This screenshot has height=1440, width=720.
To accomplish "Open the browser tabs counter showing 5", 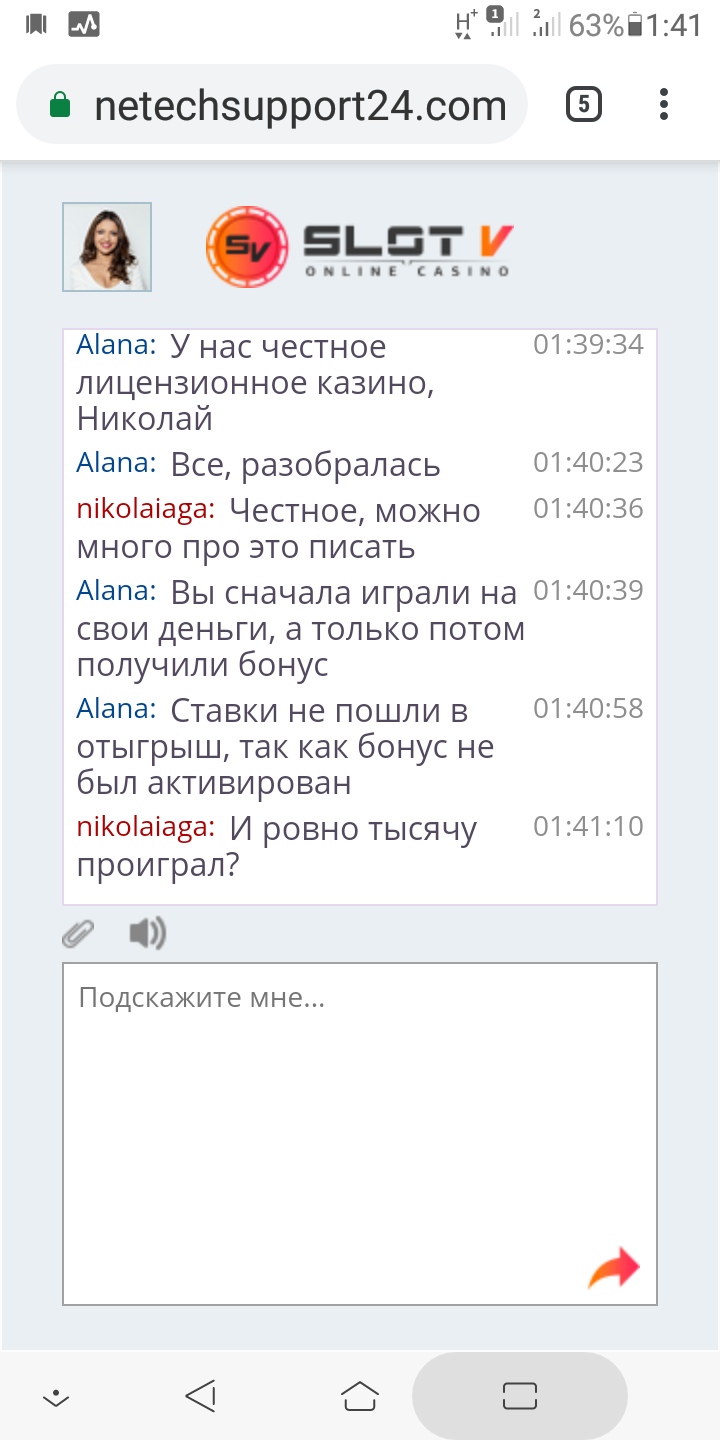I will click(584, 105).
